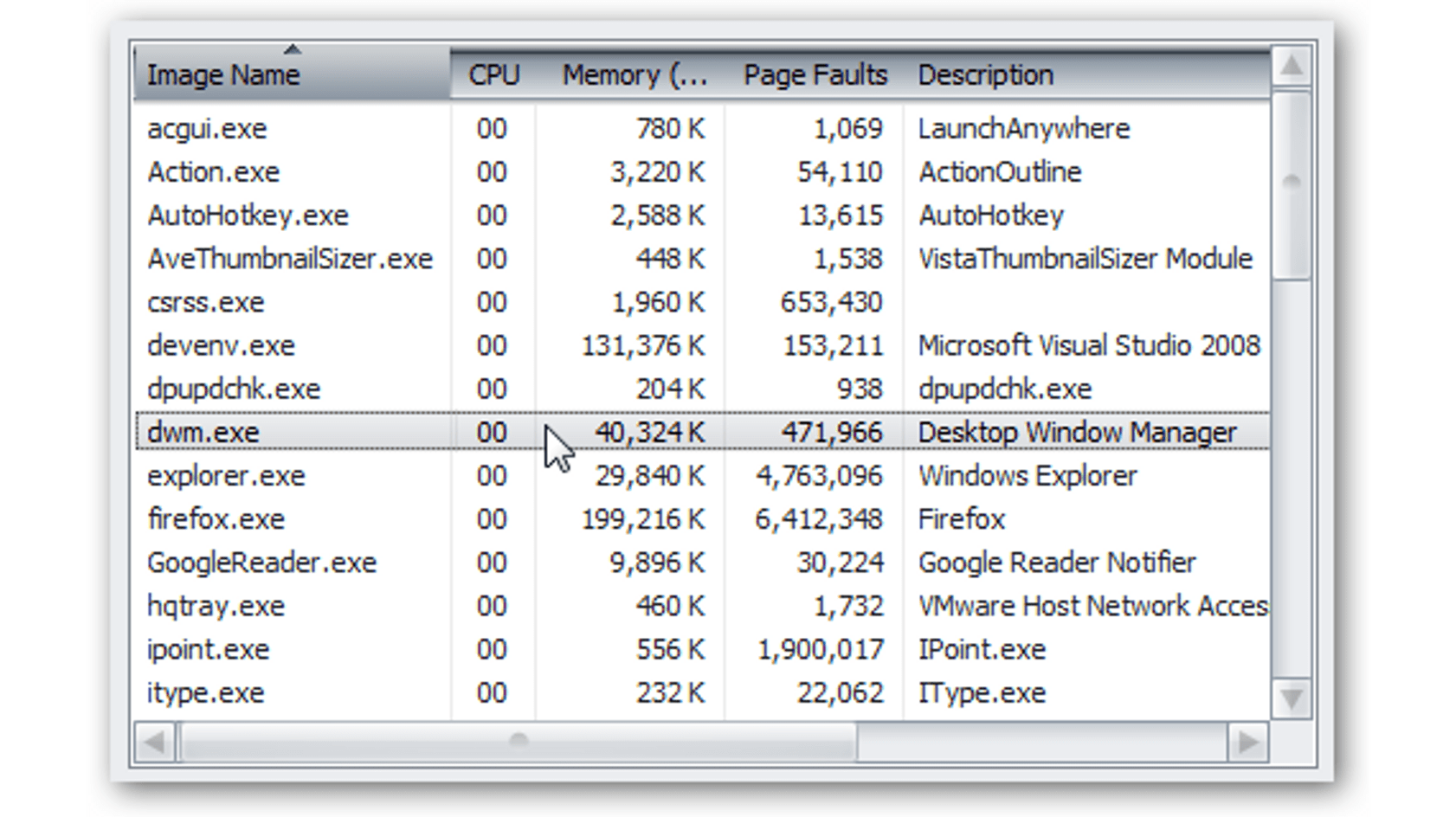The image size is (1456, 817).
Task: Click the 780 K memory value
Action: [x=671, y=129]
